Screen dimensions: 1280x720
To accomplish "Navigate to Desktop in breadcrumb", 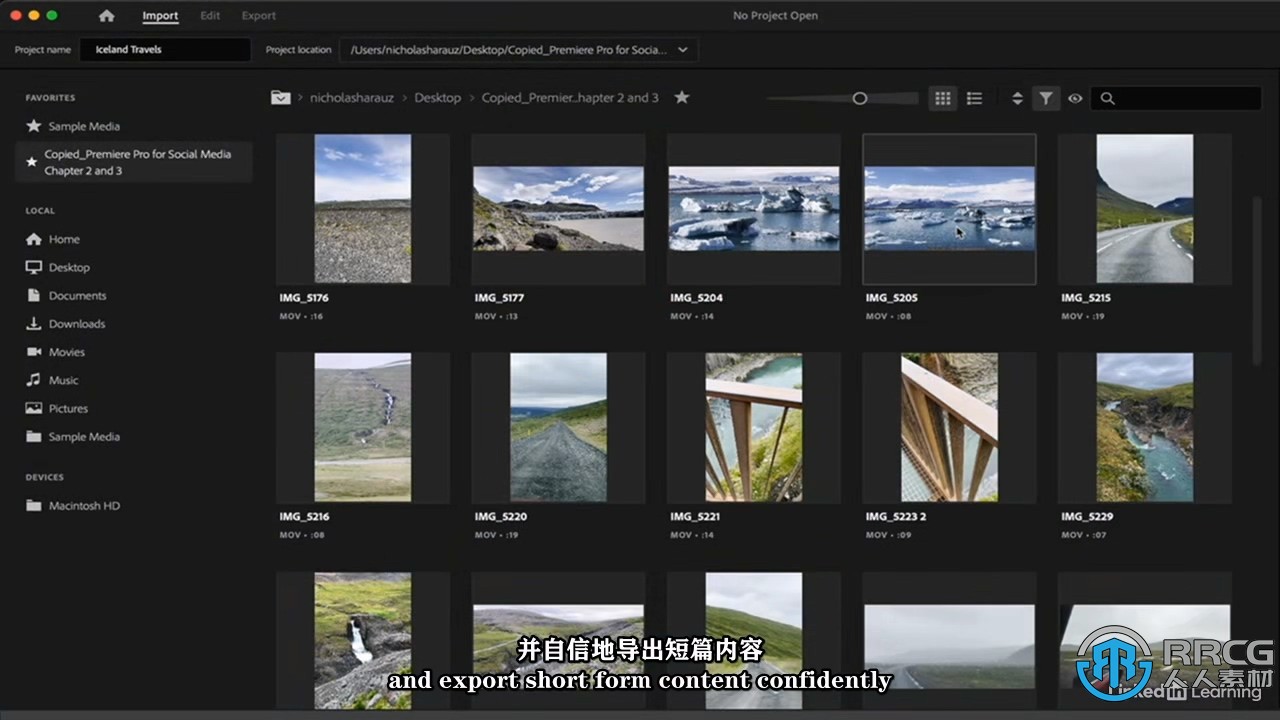I will 438,98.
